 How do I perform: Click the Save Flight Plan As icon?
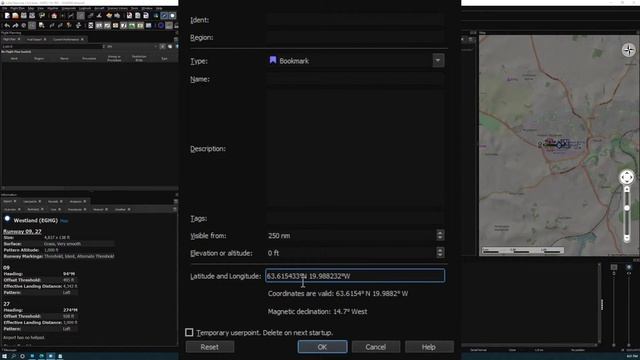click(x=32, y=16)
